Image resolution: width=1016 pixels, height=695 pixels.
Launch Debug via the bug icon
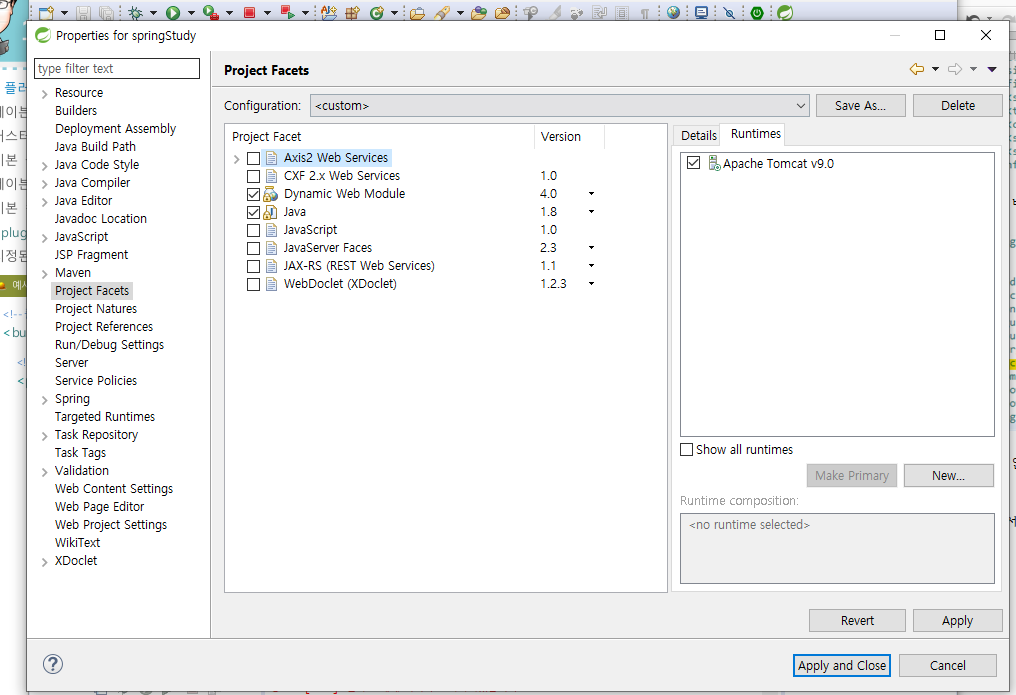[136, 12]
